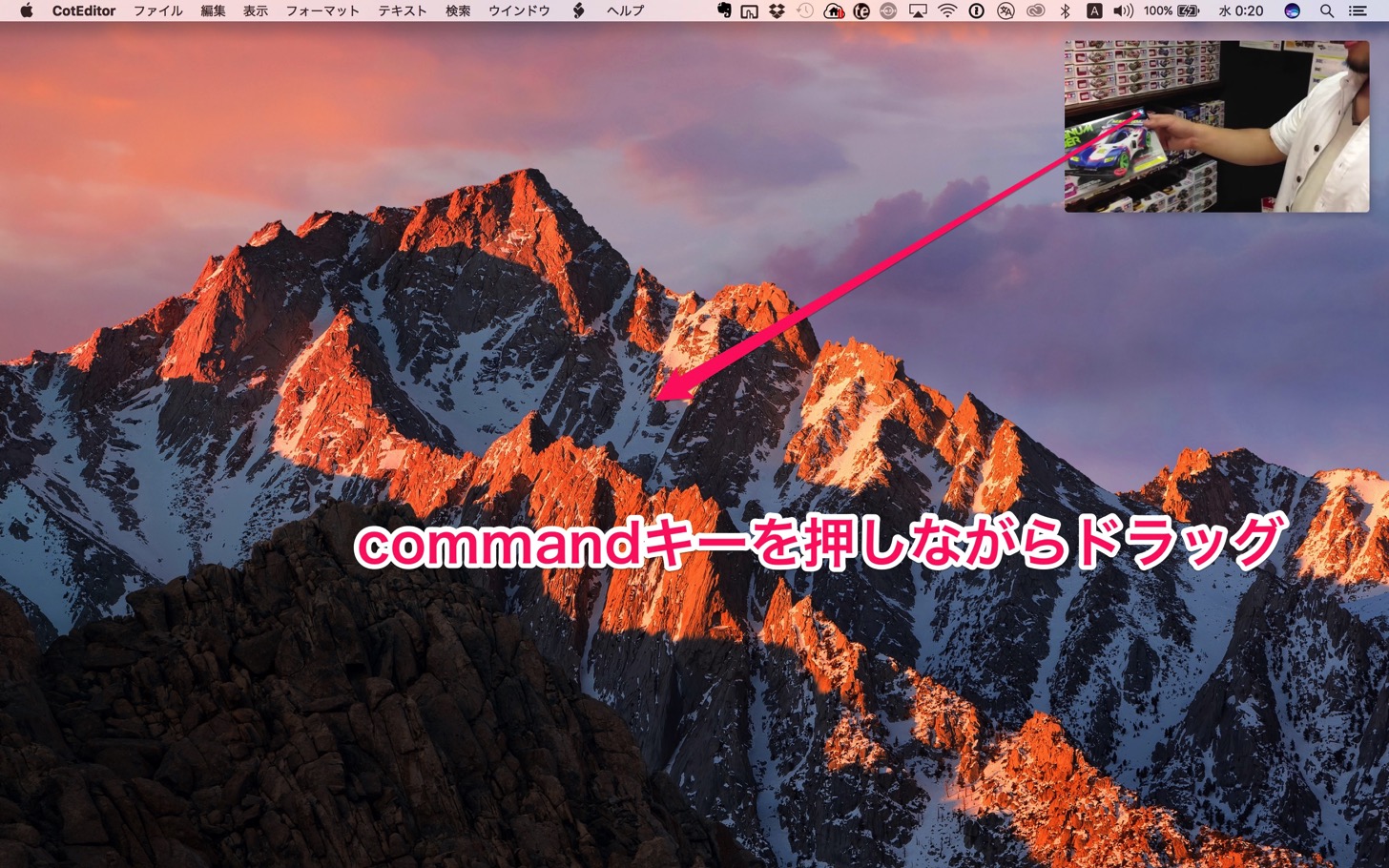This screenshot has height=868, width=1389.
Task: Click the clock showing 水 0:20
Action: pos(1241,11)
